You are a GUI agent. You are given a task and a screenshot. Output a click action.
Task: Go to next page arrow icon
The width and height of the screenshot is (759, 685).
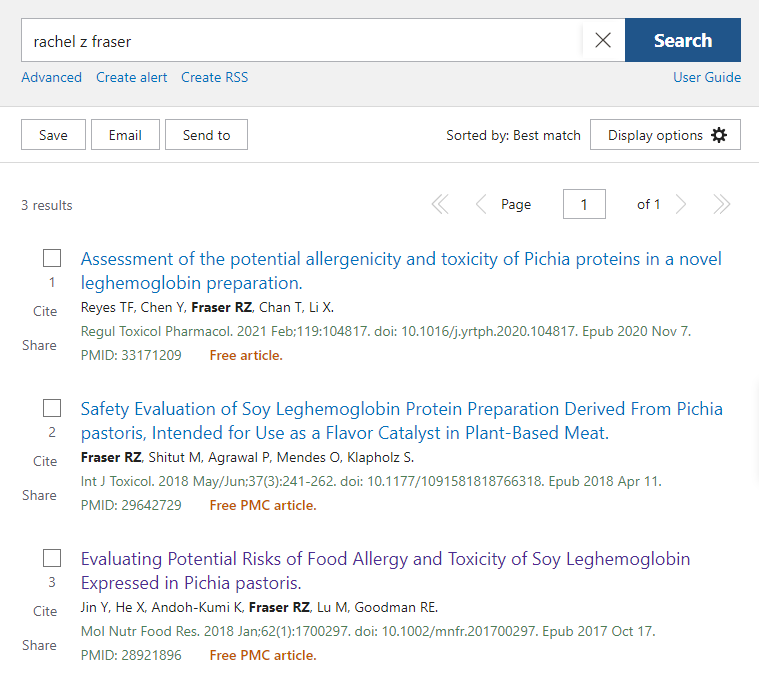point(681,204)
